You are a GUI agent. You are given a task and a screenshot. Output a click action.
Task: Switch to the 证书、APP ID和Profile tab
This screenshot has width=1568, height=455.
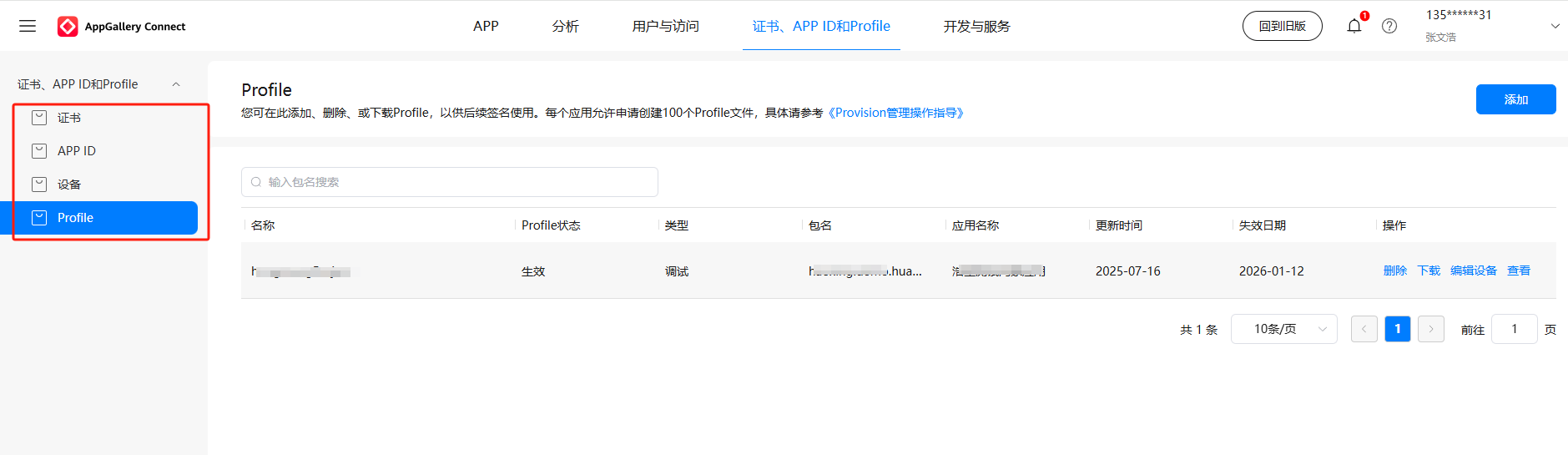821,26
